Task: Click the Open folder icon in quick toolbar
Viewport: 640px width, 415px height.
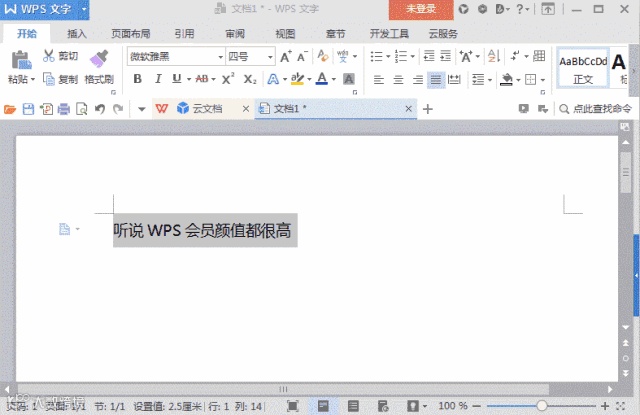Action: [x=10, y=109]
